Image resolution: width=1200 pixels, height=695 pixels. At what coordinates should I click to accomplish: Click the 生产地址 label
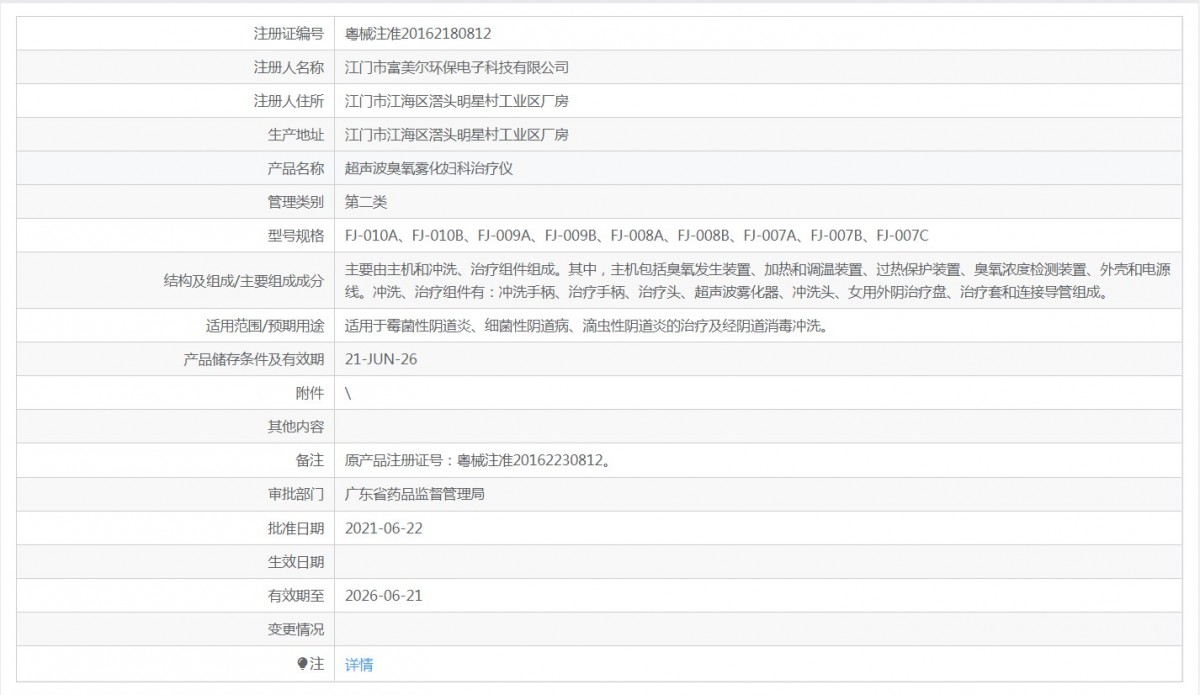point(296,135)
